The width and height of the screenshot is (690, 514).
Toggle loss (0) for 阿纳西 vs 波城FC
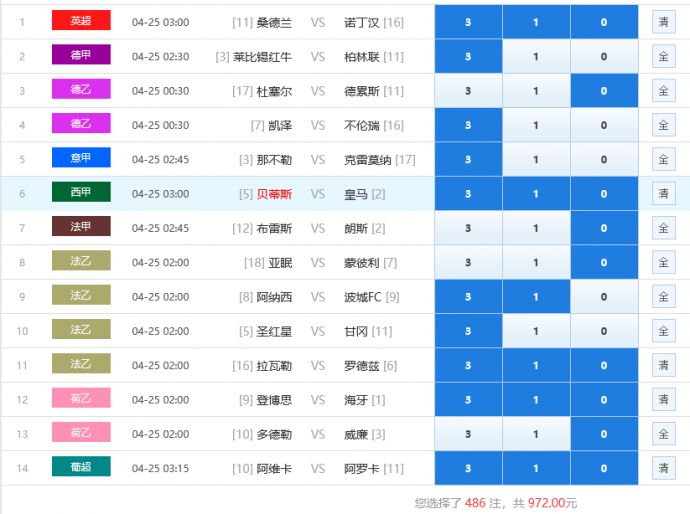pyautogui.click(x=604, y=297)
